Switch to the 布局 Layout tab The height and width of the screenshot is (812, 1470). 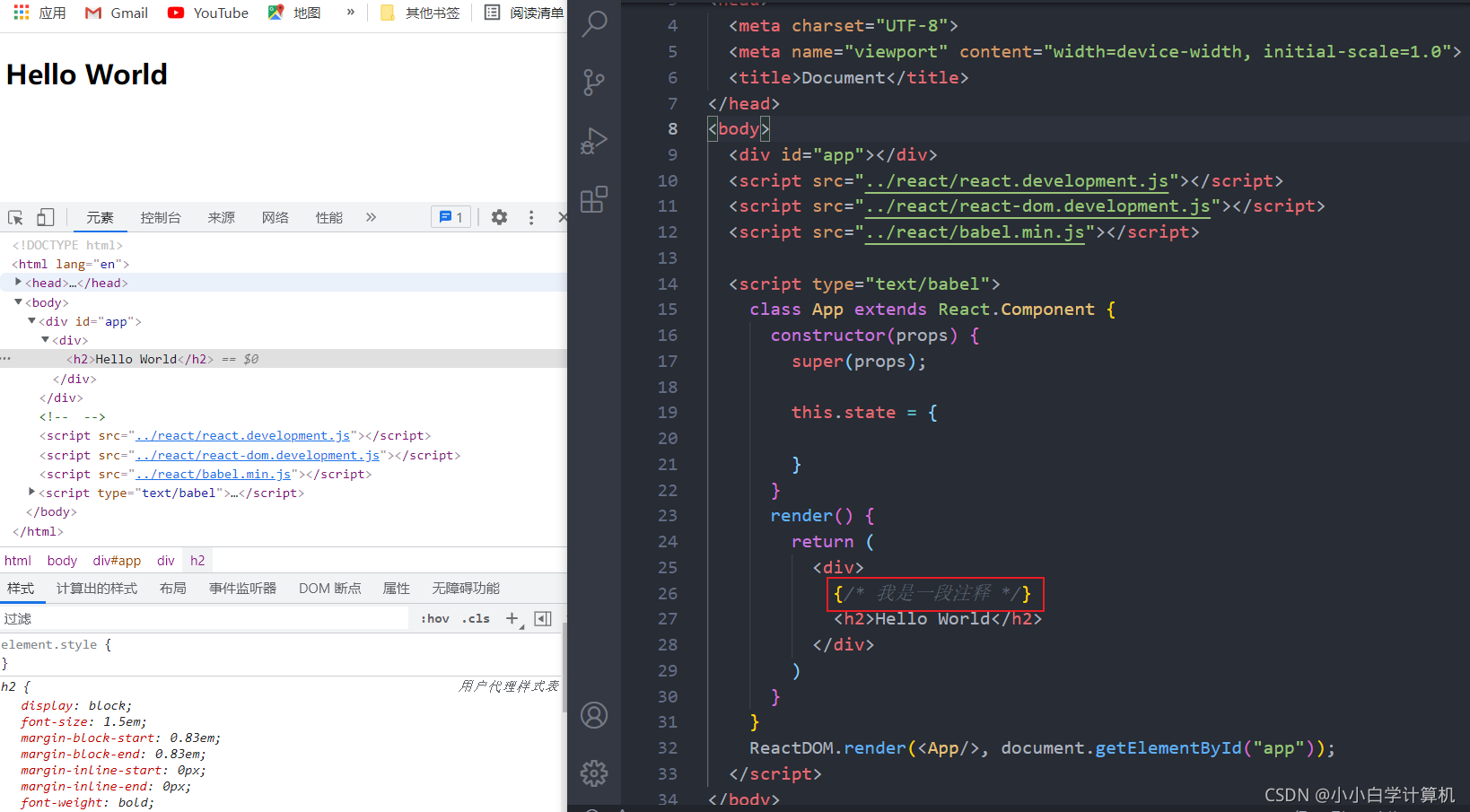click(173, 589)
